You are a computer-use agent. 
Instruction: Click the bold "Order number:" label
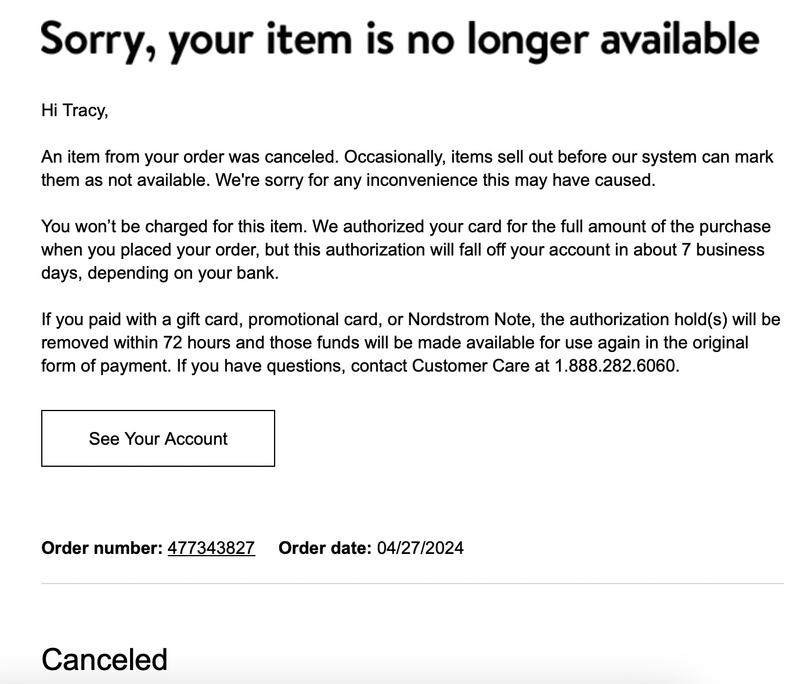click(x=101, y=548)
